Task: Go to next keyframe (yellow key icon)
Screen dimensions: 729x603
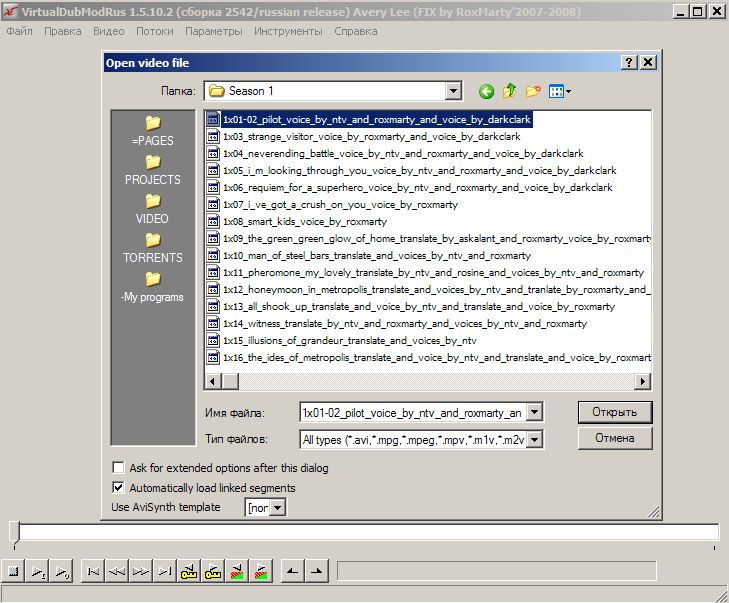Action: [x=214, y=571]
